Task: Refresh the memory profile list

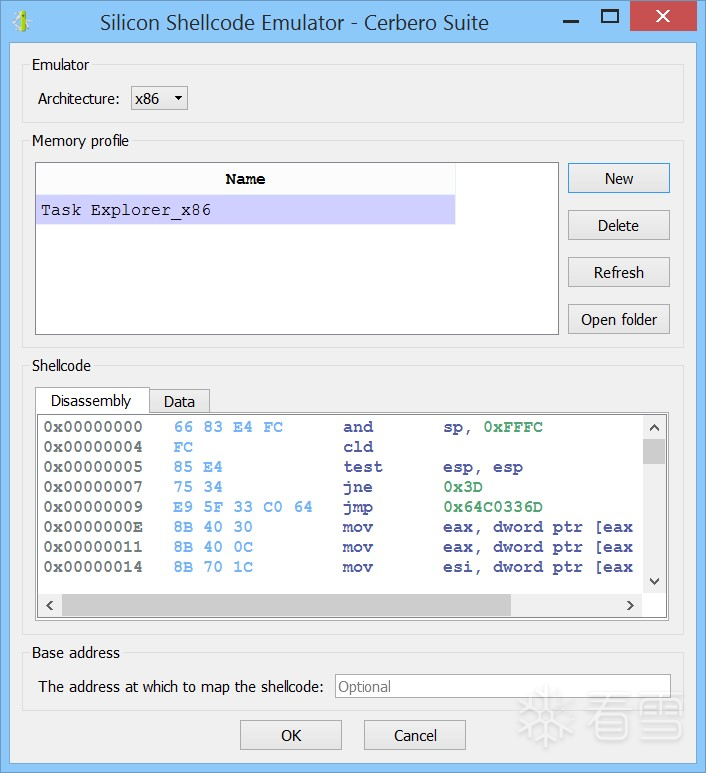Action: click(x=619, y=272)
